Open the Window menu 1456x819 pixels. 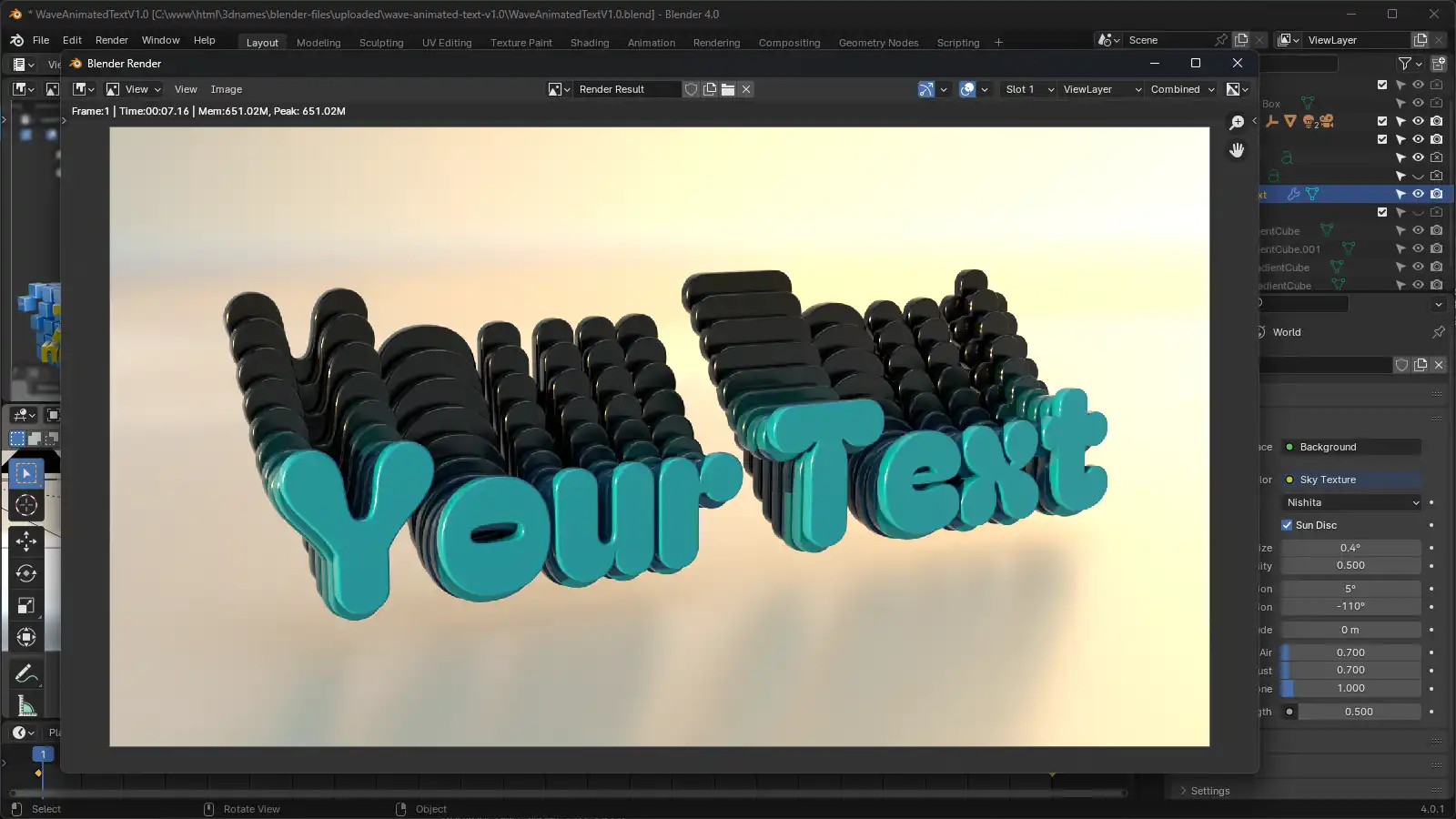tap(160, 40)
